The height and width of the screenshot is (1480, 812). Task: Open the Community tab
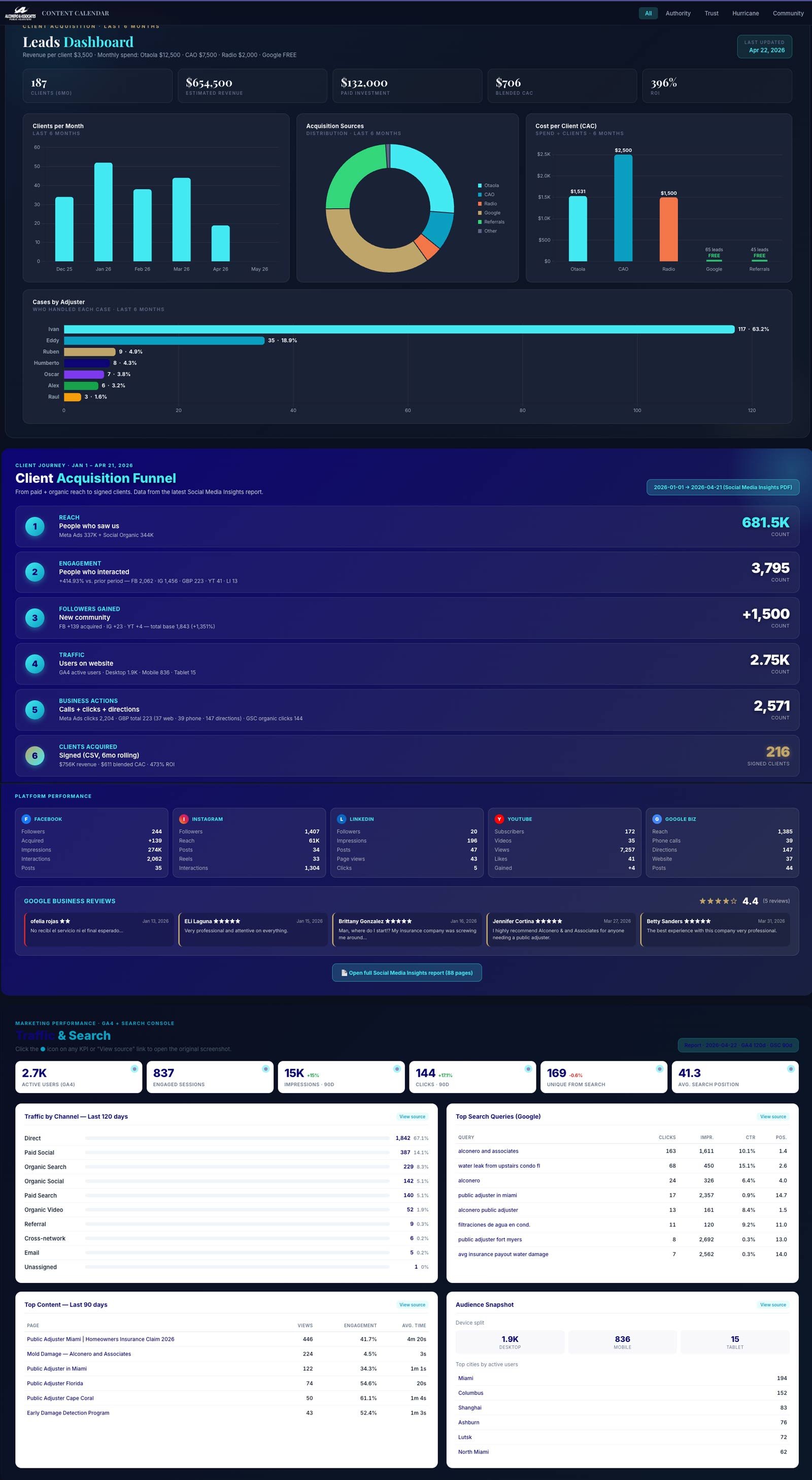click(788, 13)
